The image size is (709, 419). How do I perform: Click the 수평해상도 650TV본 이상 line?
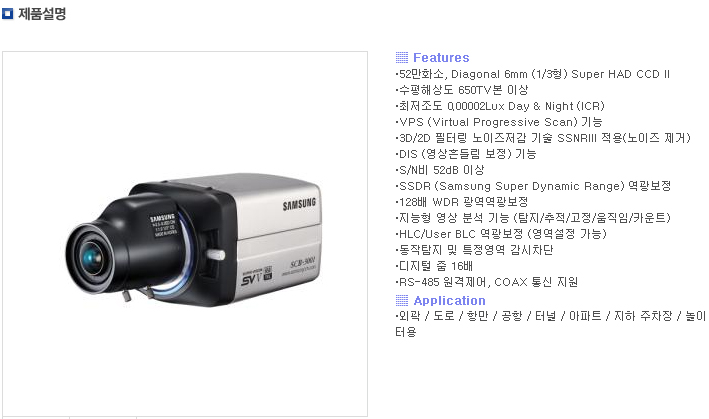pyautogui.click(x=462, y=90)
